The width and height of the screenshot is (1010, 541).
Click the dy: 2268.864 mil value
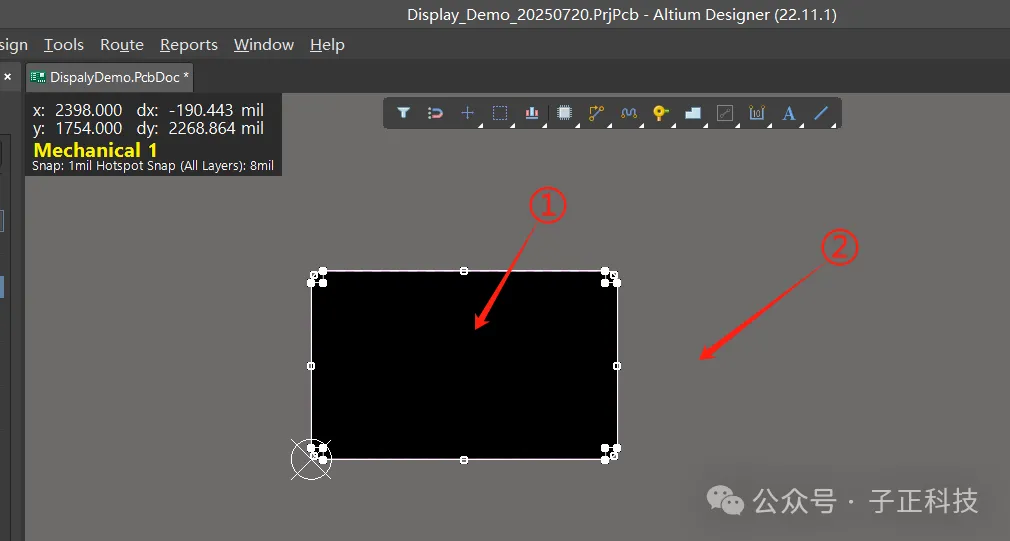[200, 128]
